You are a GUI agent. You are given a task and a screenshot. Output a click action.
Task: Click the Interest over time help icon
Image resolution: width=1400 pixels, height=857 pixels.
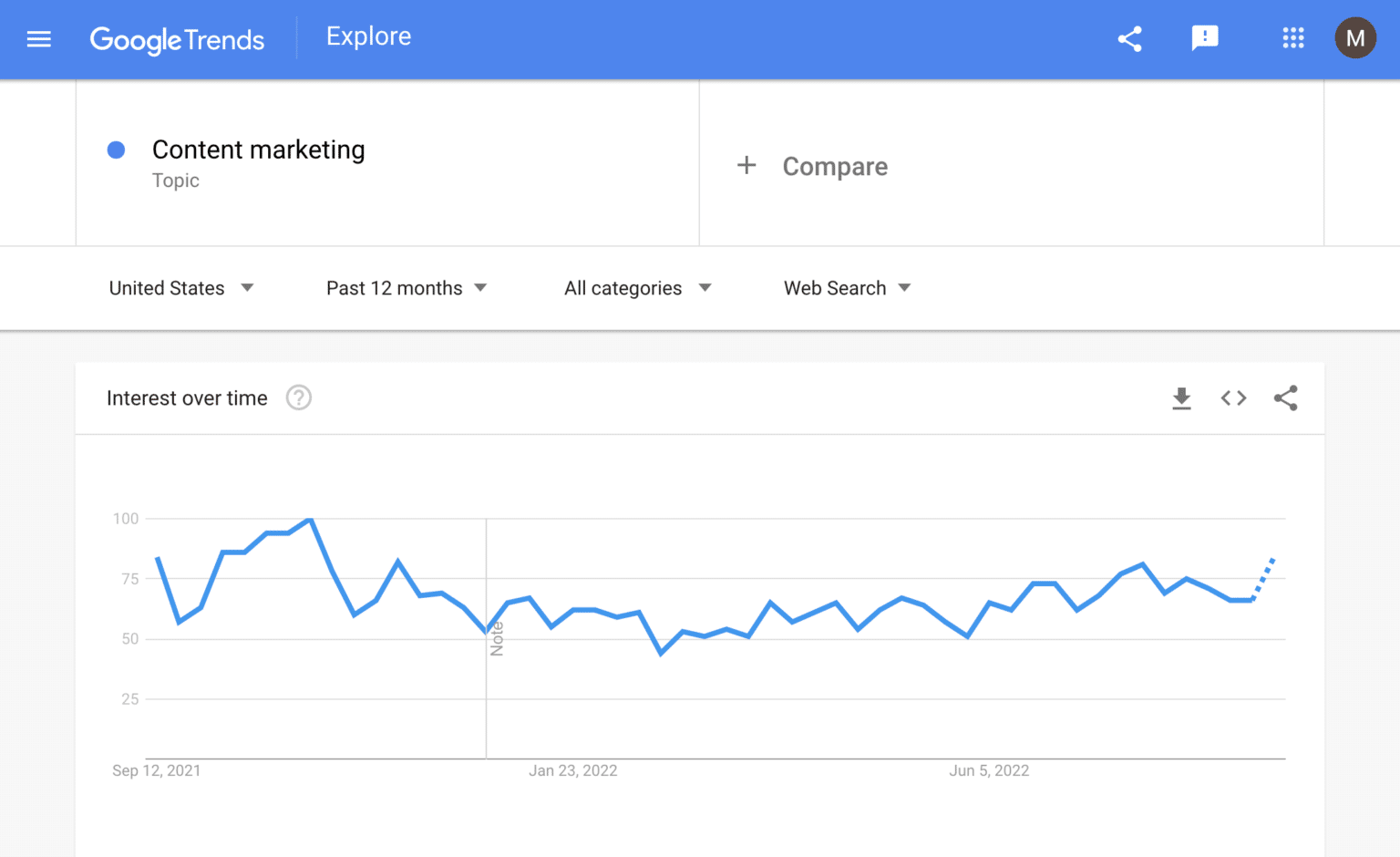tap(298, 398)
